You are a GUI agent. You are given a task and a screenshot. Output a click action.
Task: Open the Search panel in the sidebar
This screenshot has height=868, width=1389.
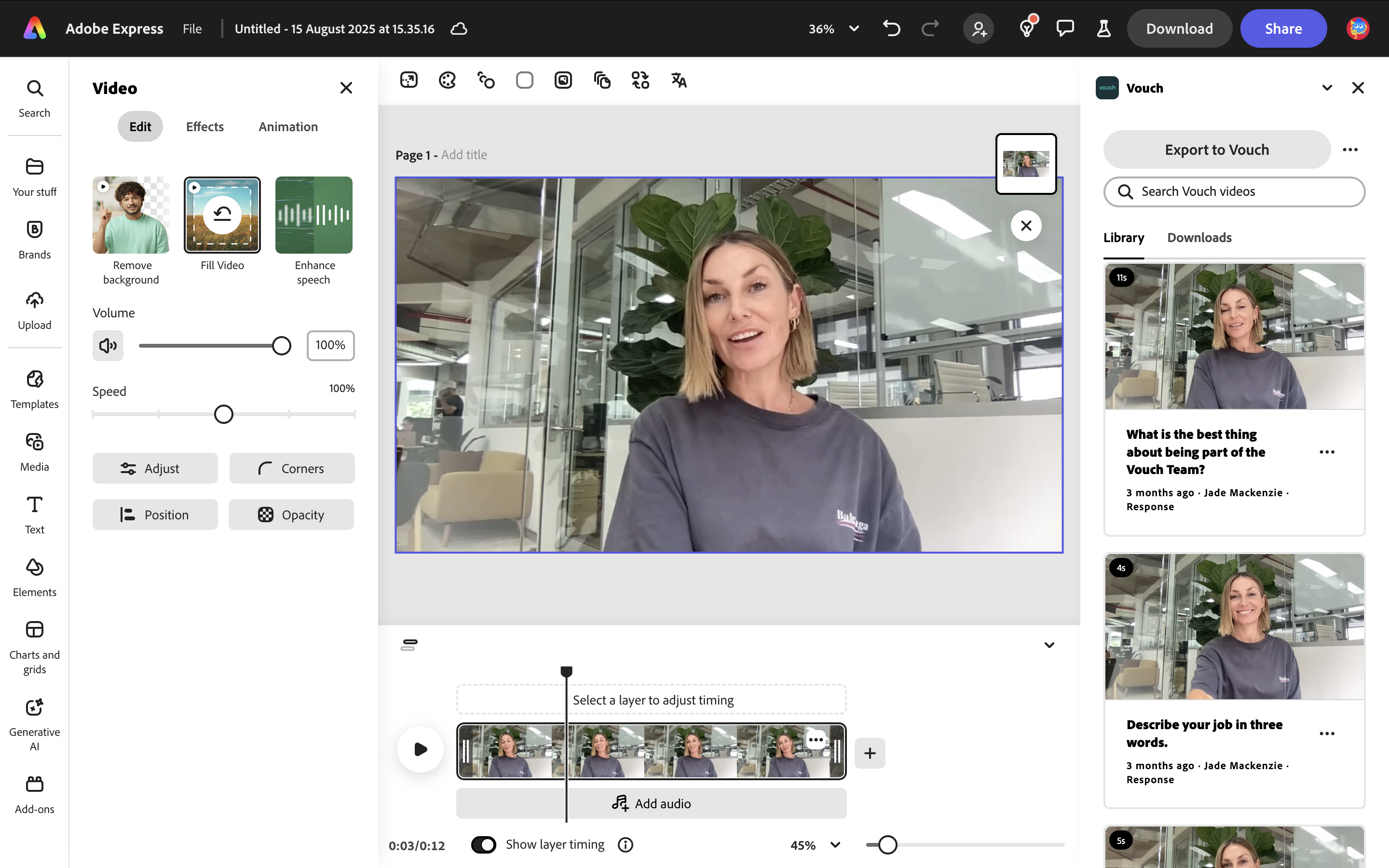click(34, 99)
